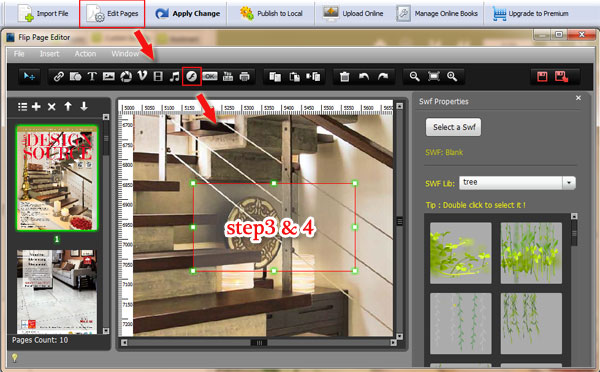The width and height of the screenshot is (600, 372).
Task: Open the Insert menu
Action: coord(49,54)
